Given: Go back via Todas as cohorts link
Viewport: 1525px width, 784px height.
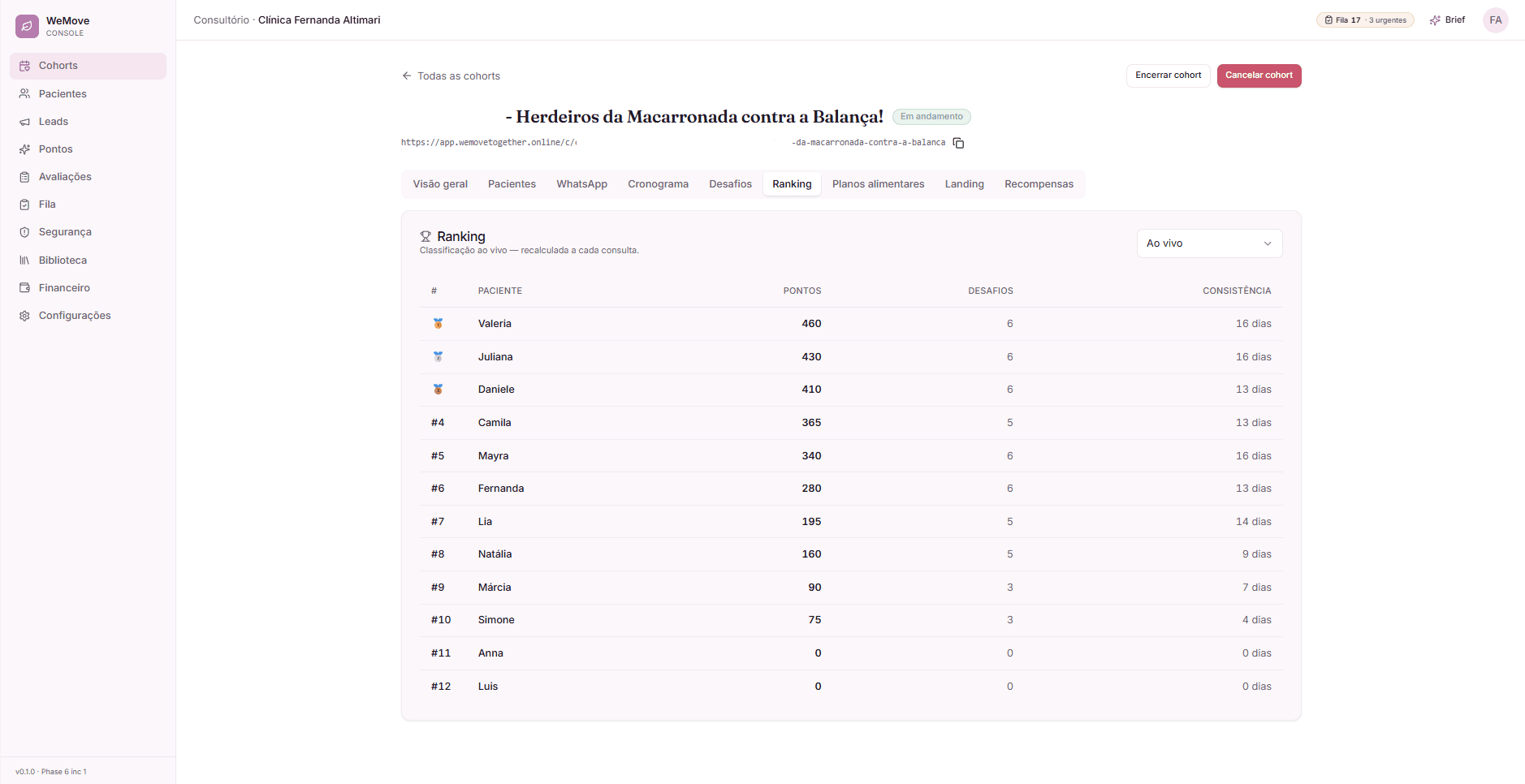Looking at the screenshot, I should tap(451, 76).
